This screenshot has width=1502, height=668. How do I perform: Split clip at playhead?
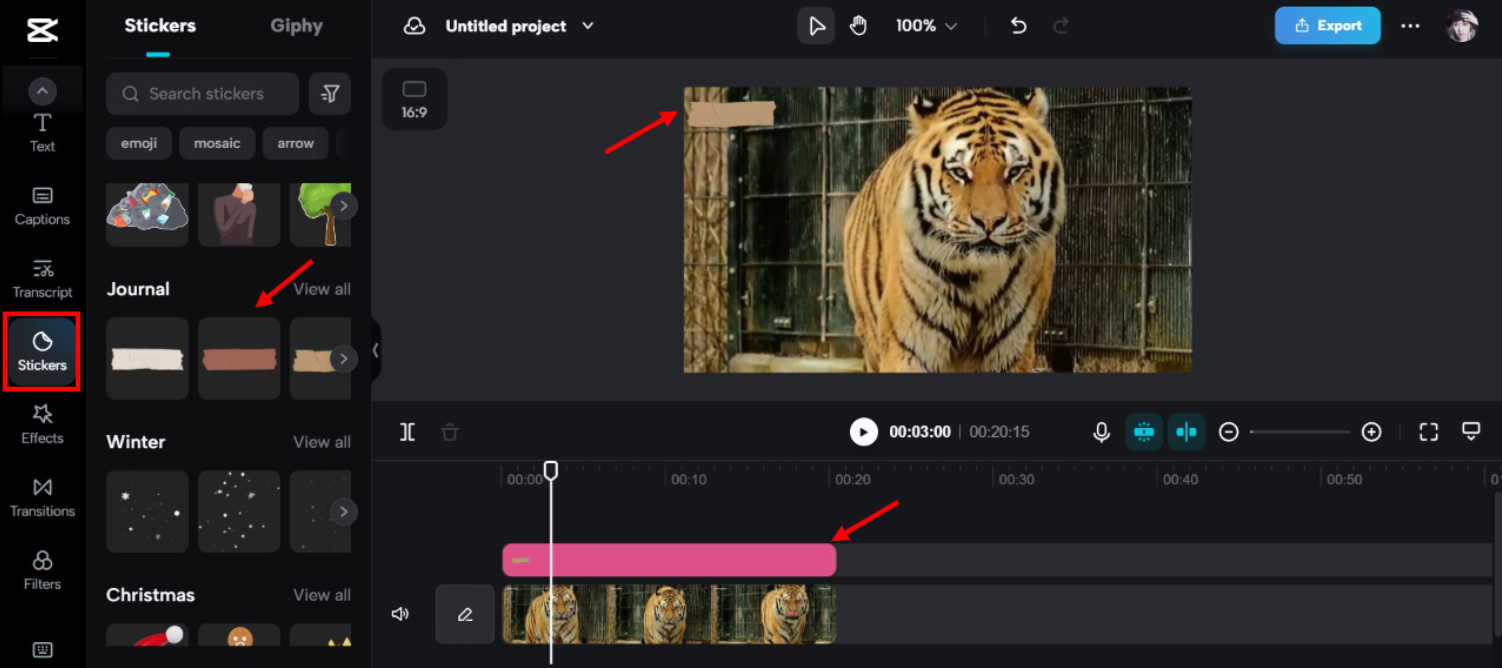pos(407,432)
